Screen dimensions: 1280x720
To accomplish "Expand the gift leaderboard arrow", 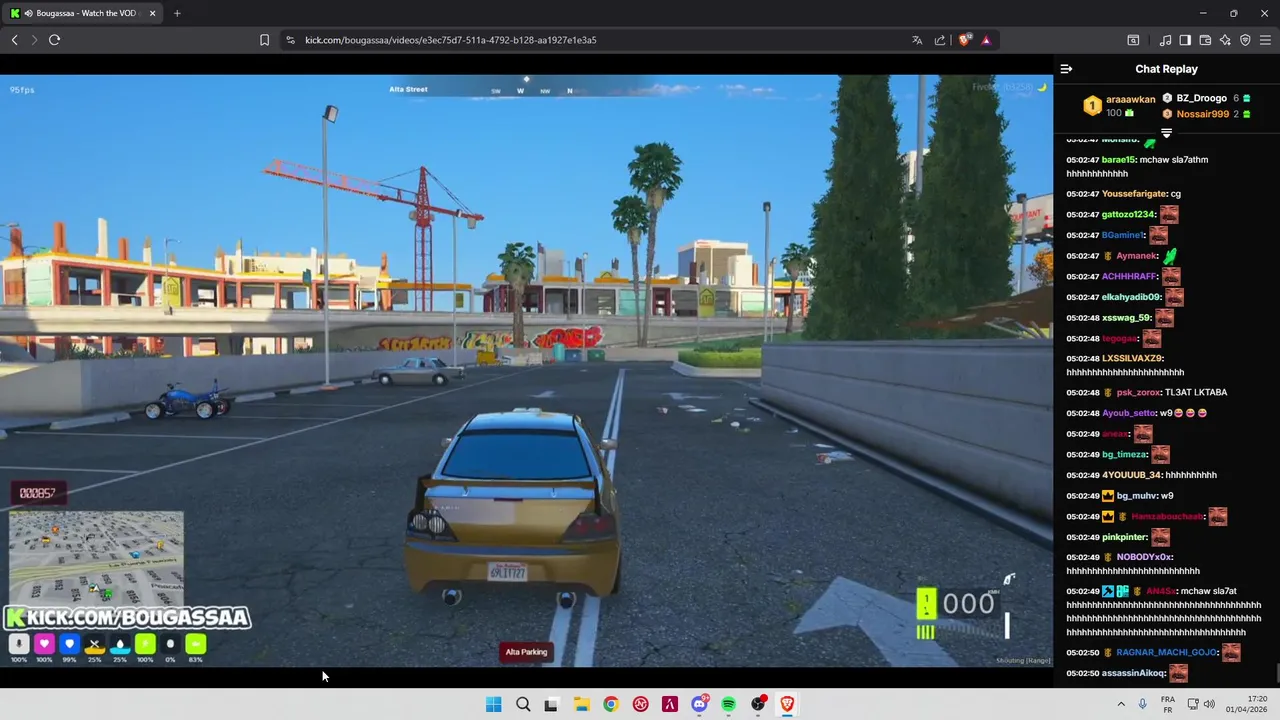I will coord(1166,133).
